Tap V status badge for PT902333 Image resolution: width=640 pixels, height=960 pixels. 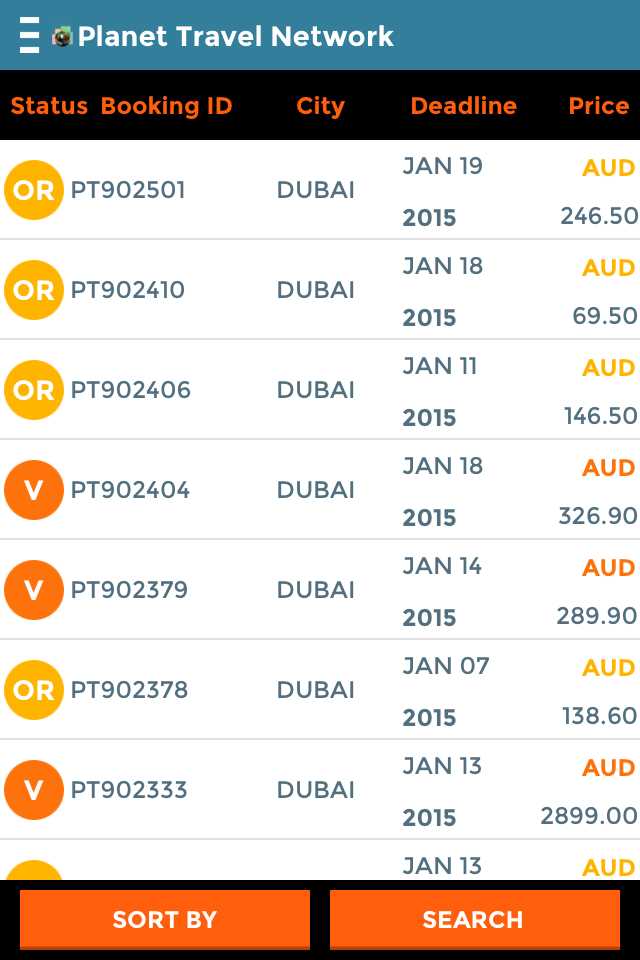coord(34,790)
